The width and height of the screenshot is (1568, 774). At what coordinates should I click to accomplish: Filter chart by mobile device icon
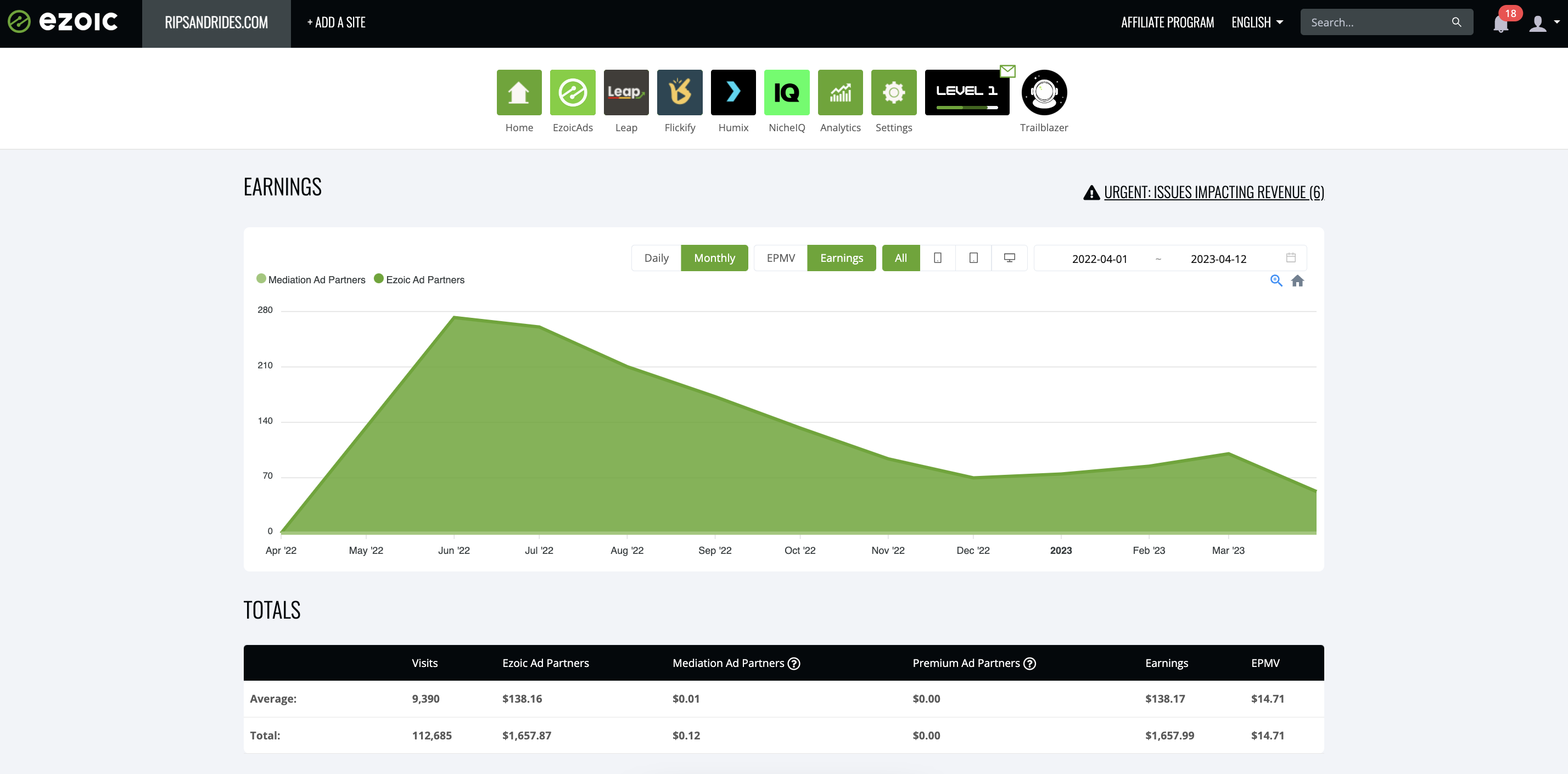tap(937, 258)
